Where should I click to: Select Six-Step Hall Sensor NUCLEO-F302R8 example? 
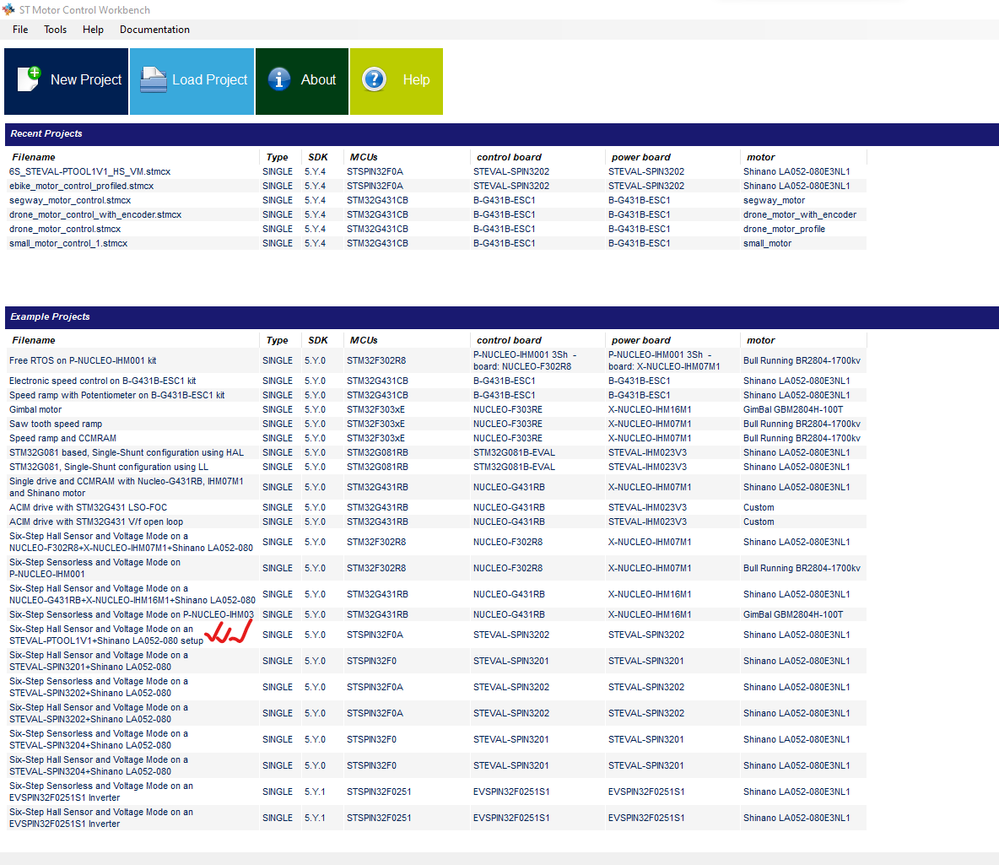point(131,542)
